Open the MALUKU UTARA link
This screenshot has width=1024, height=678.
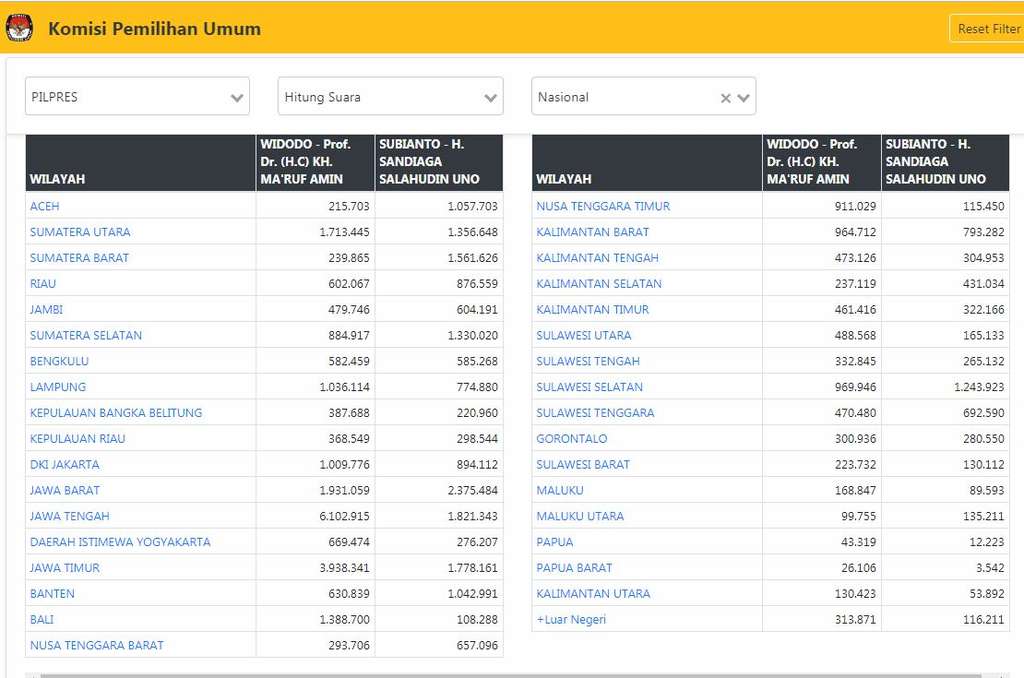click(580, 516)
